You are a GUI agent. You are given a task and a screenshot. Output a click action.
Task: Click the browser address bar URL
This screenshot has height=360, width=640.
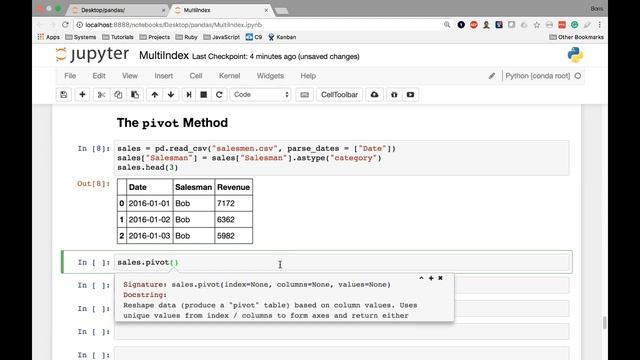174,25
